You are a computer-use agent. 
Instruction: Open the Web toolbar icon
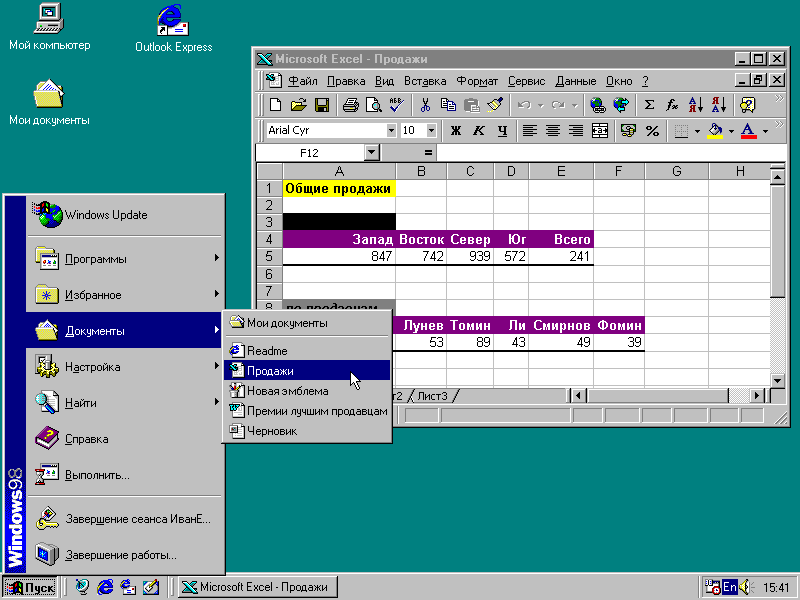tap(620, 105)
